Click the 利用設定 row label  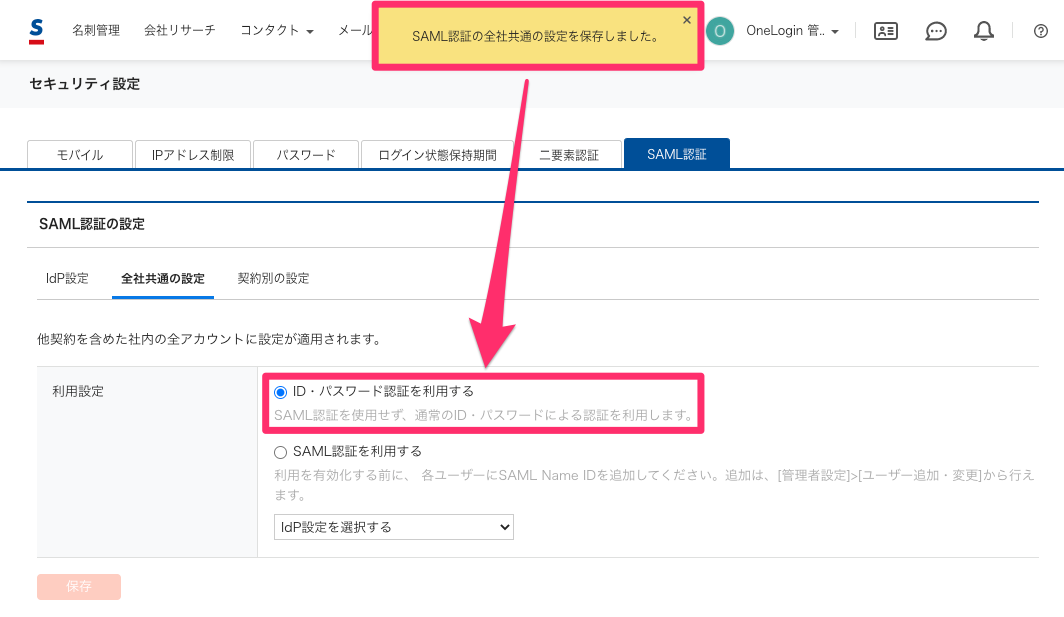(78, 392)
